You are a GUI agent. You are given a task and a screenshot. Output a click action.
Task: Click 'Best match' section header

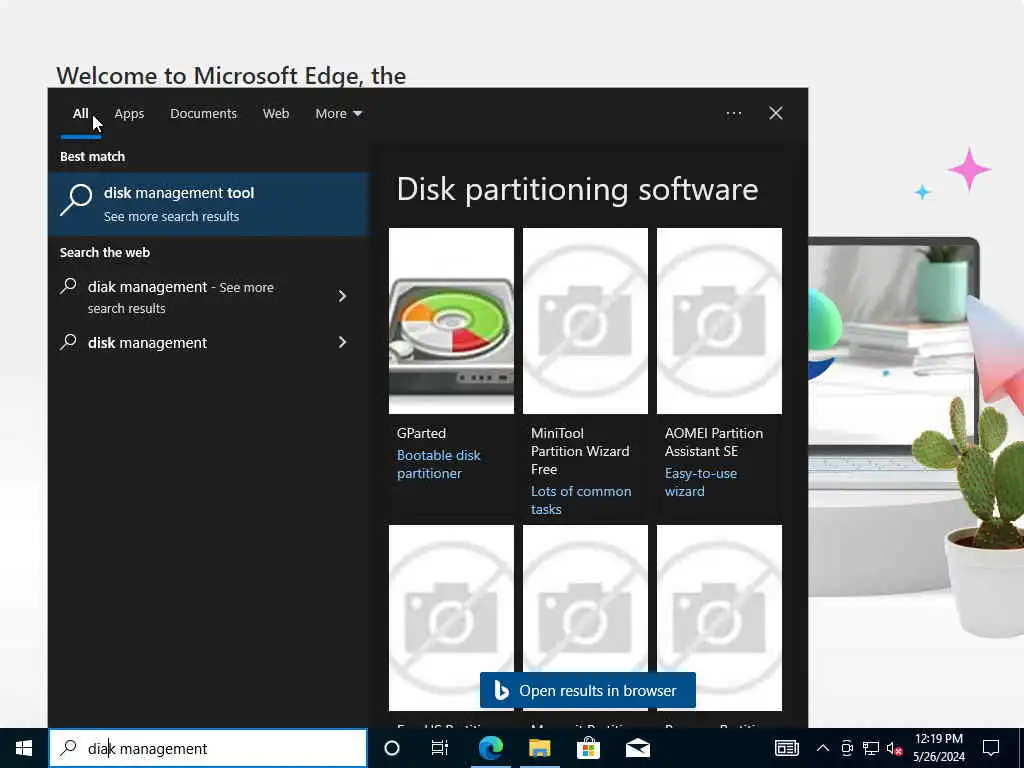point(92,157)
